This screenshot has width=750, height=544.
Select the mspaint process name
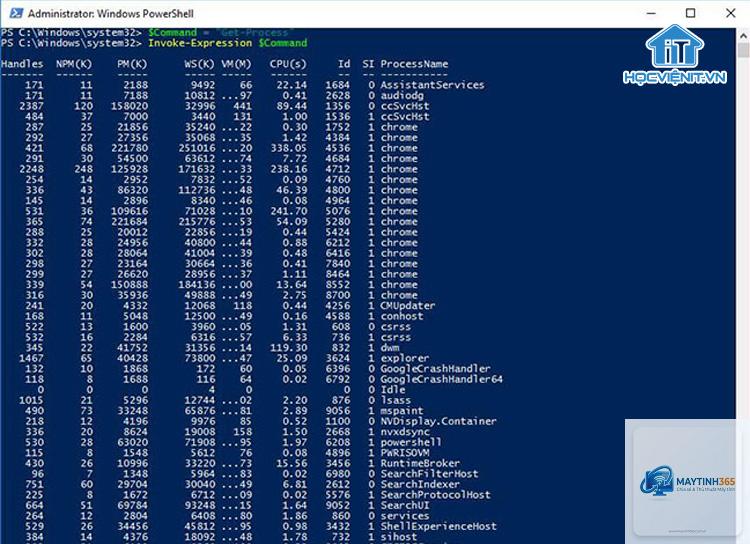pos(402,411)
